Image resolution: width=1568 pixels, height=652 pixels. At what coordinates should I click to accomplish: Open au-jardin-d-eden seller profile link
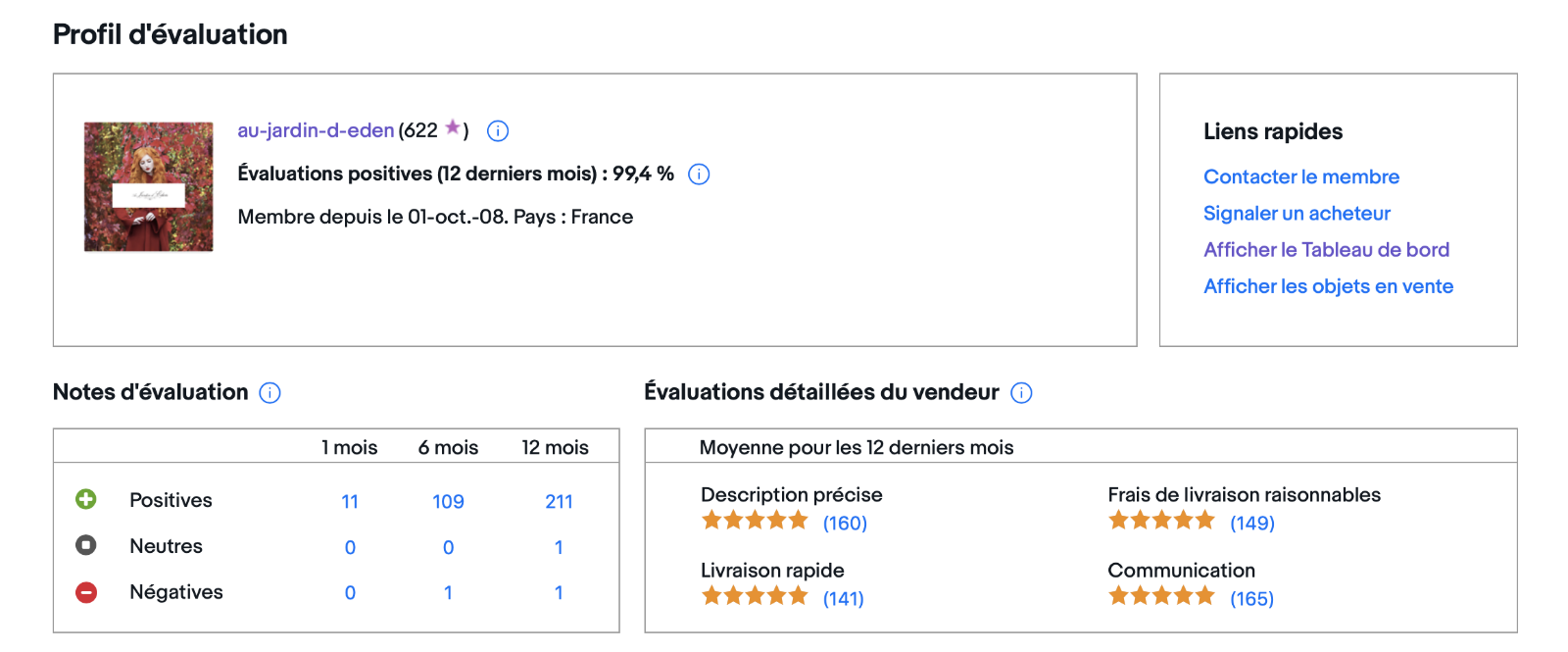pos(316,130)
